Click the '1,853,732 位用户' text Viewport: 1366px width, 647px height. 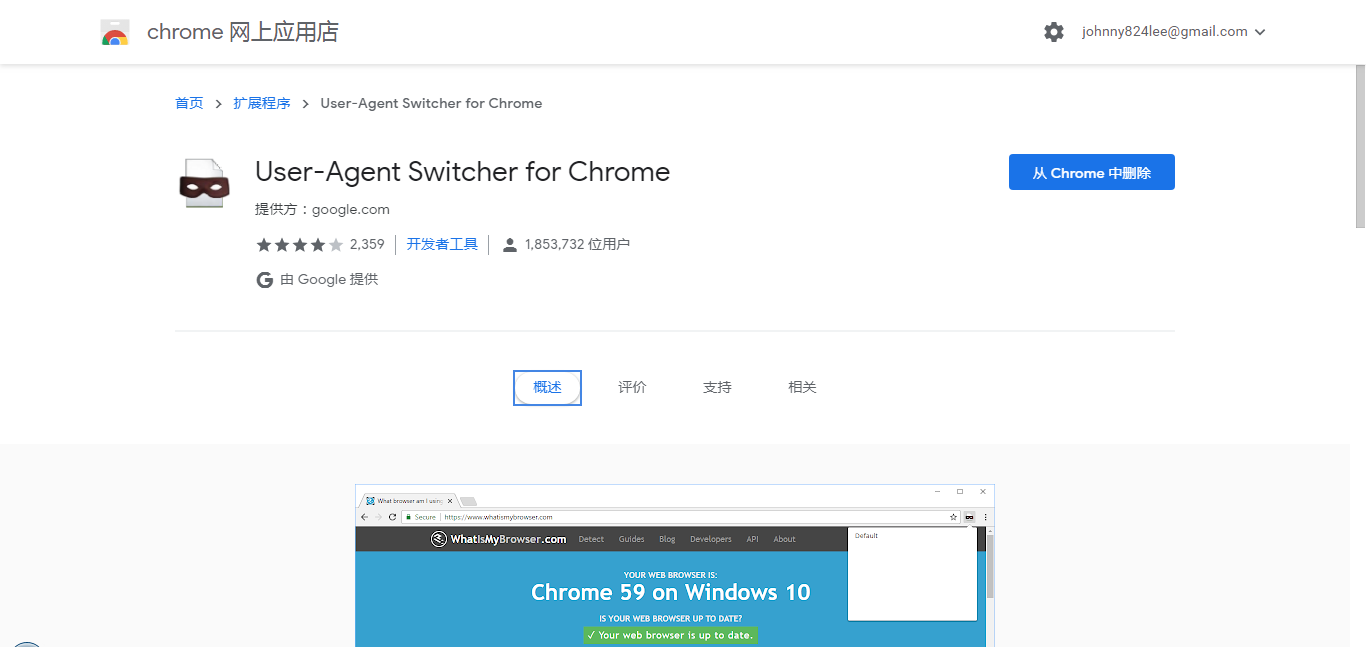[x=577, y=244]
